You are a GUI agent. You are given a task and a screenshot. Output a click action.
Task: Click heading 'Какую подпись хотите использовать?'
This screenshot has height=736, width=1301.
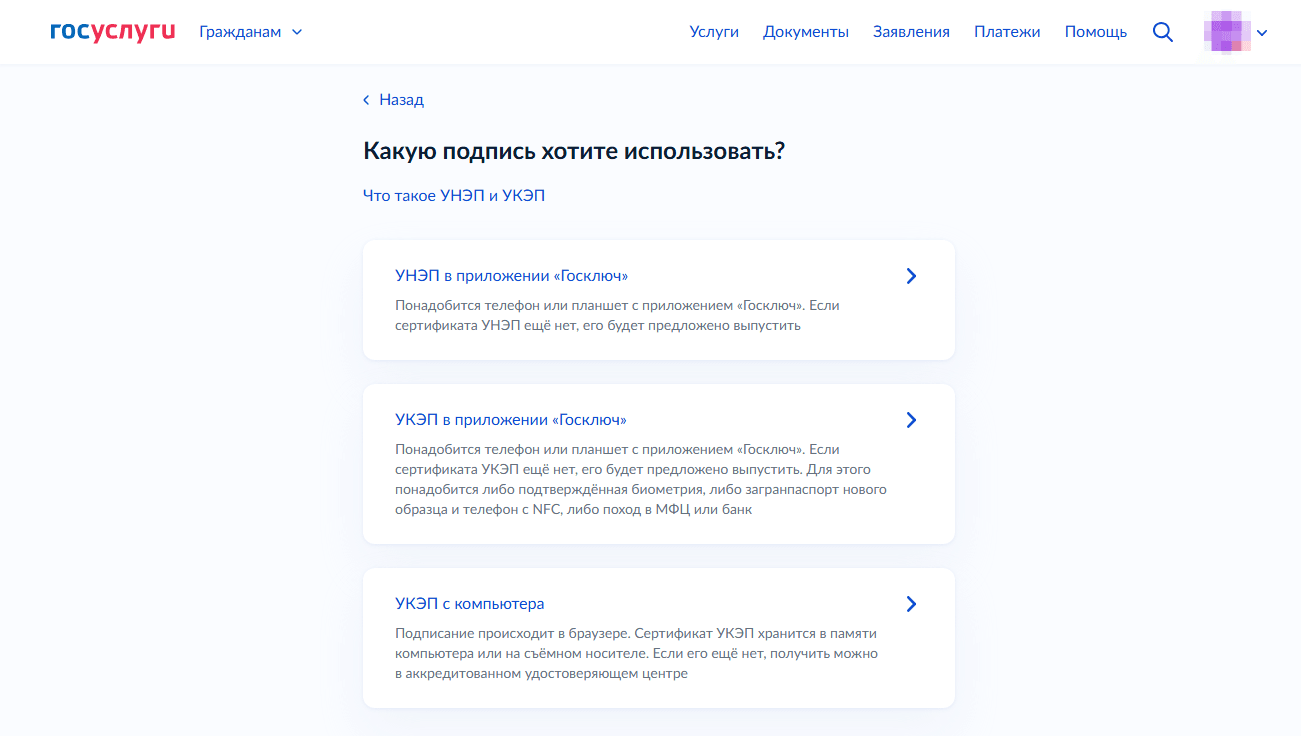click(x=574, y=151)
